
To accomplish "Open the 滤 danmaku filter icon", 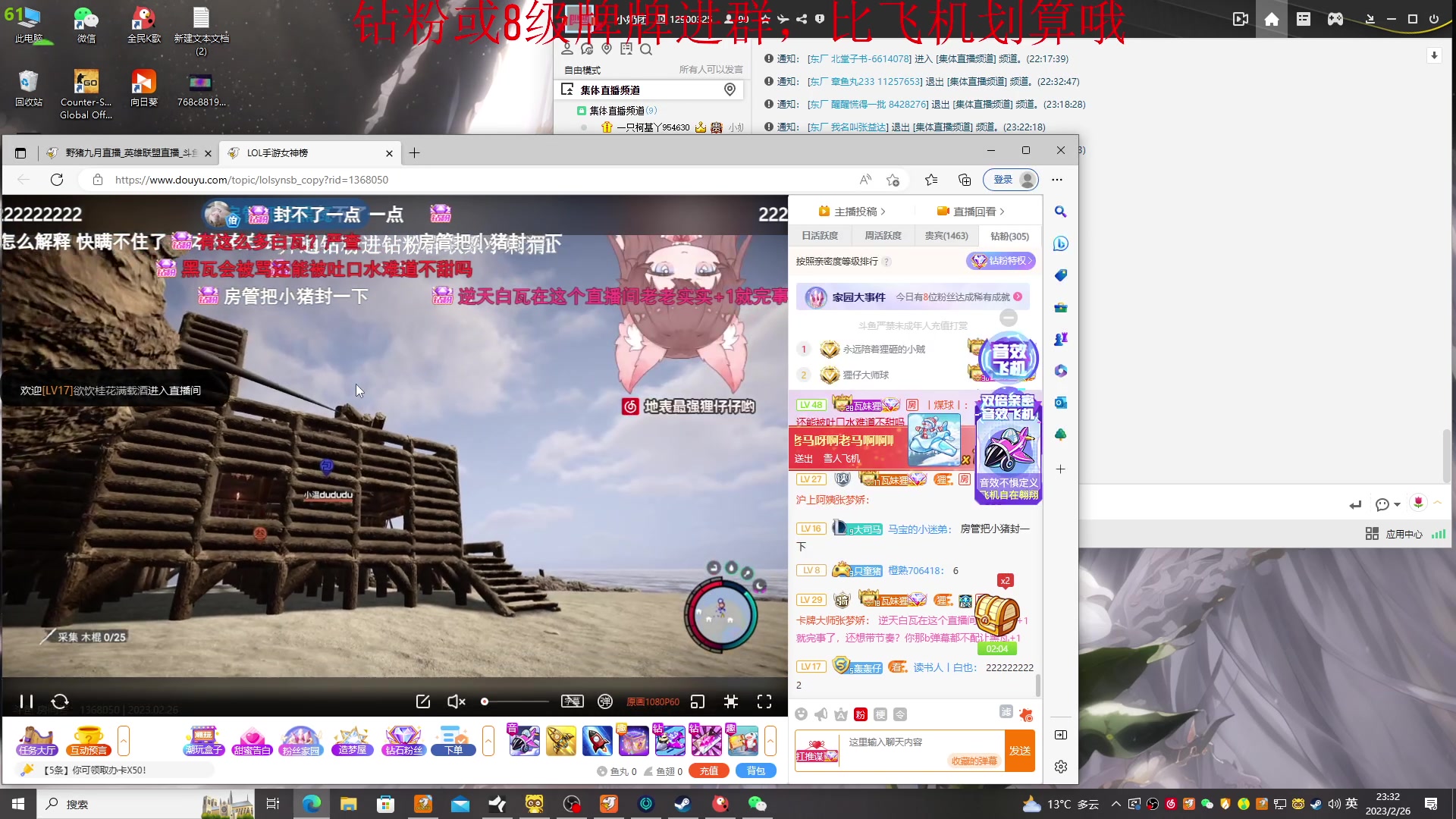I will 1006,714.
